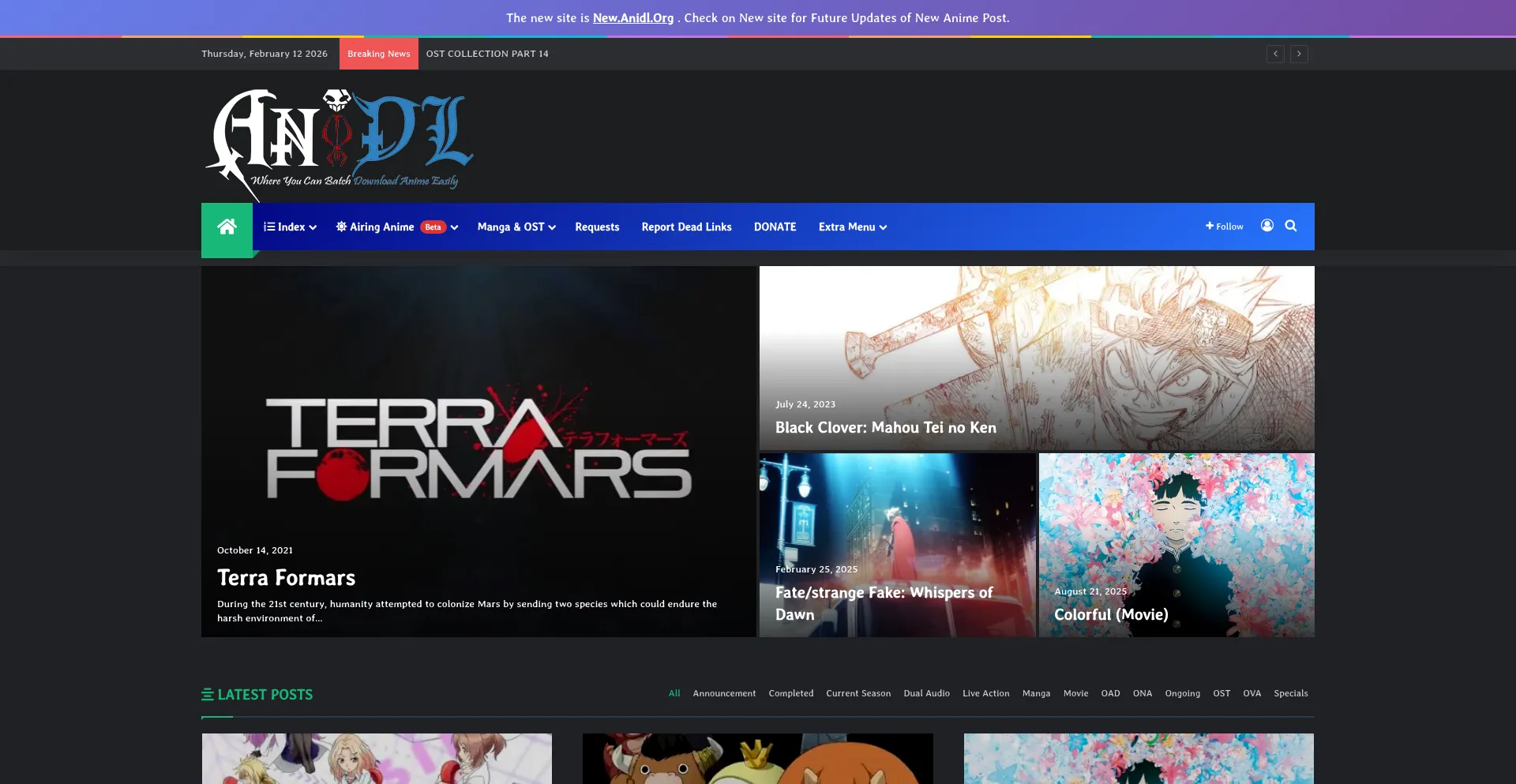
Task: Filter posts by Current Season
Action: coord(858,693)
